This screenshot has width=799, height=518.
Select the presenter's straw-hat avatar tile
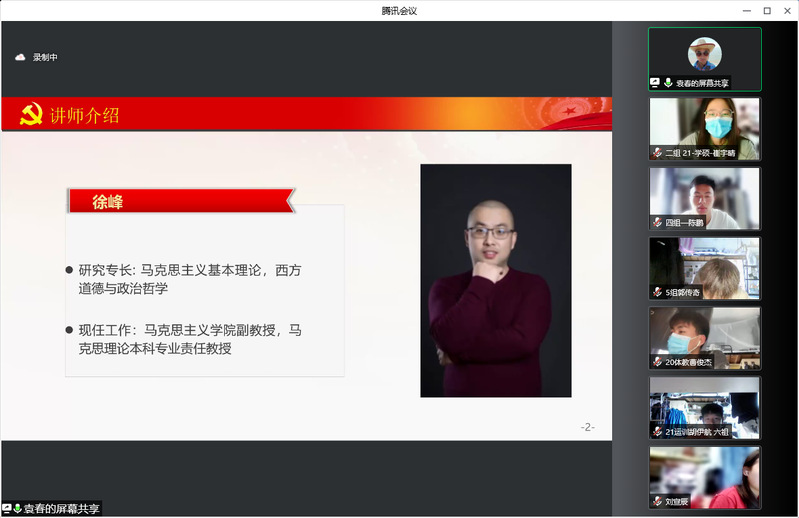pos(704,53)
